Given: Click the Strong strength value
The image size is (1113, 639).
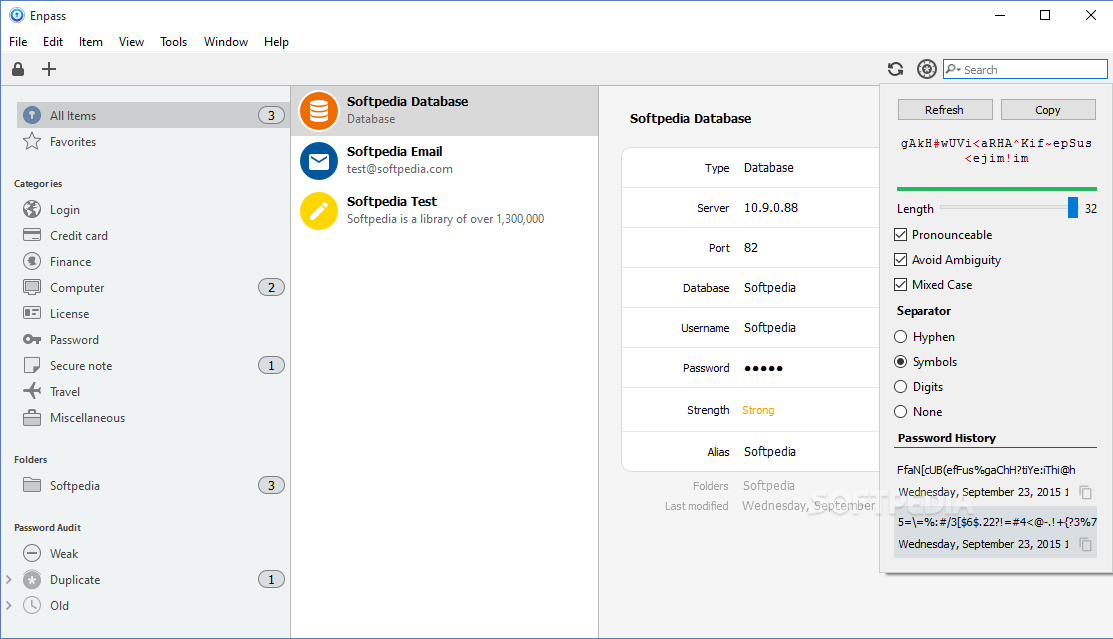Looking at the screenshot, I should (758, 410).
